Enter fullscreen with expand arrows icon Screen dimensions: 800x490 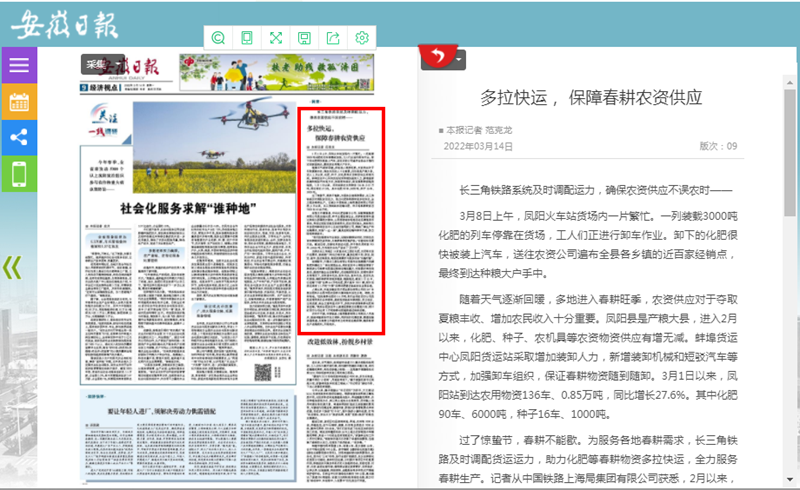point(276,38)
